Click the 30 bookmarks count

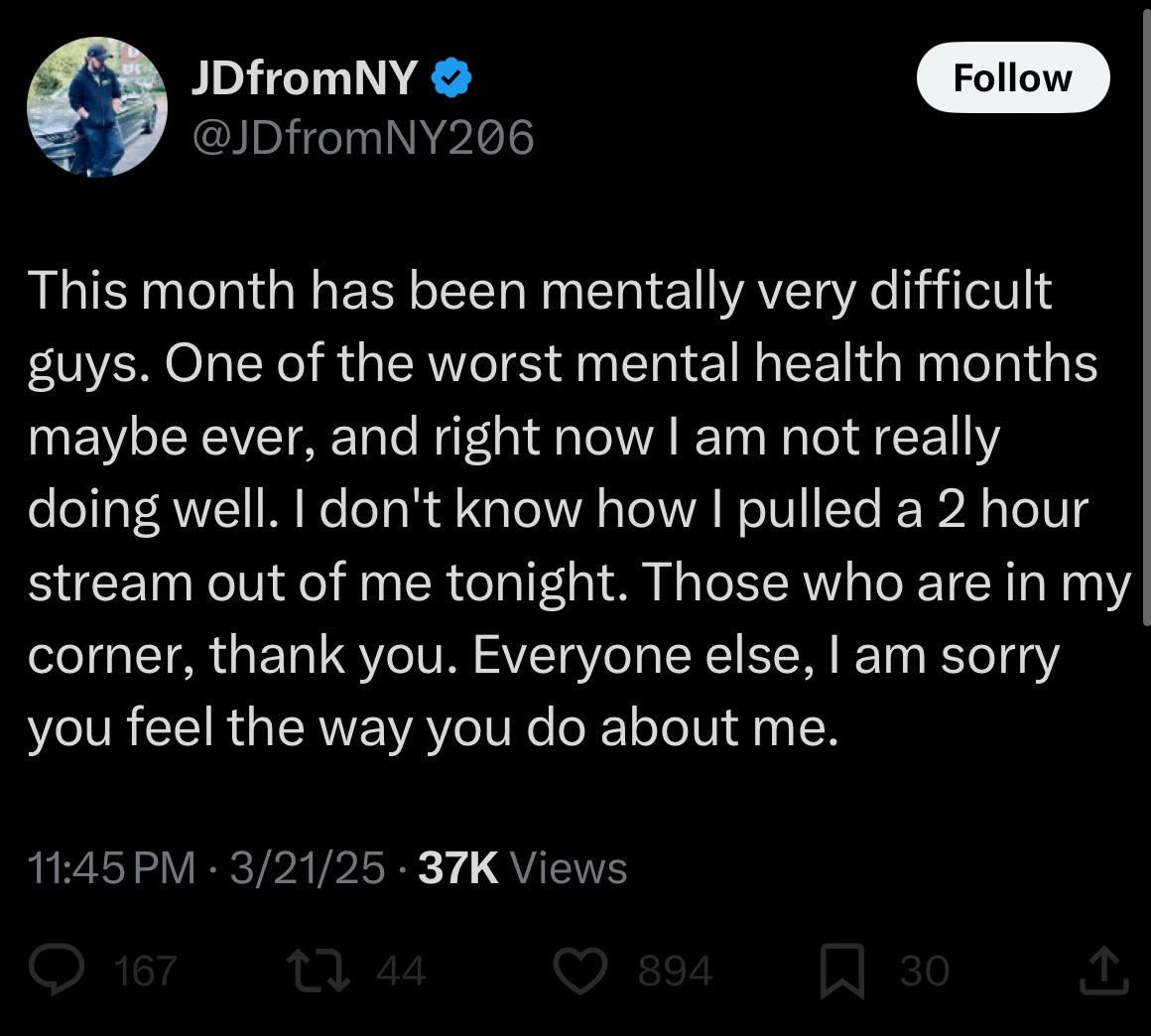coord(925,971)
